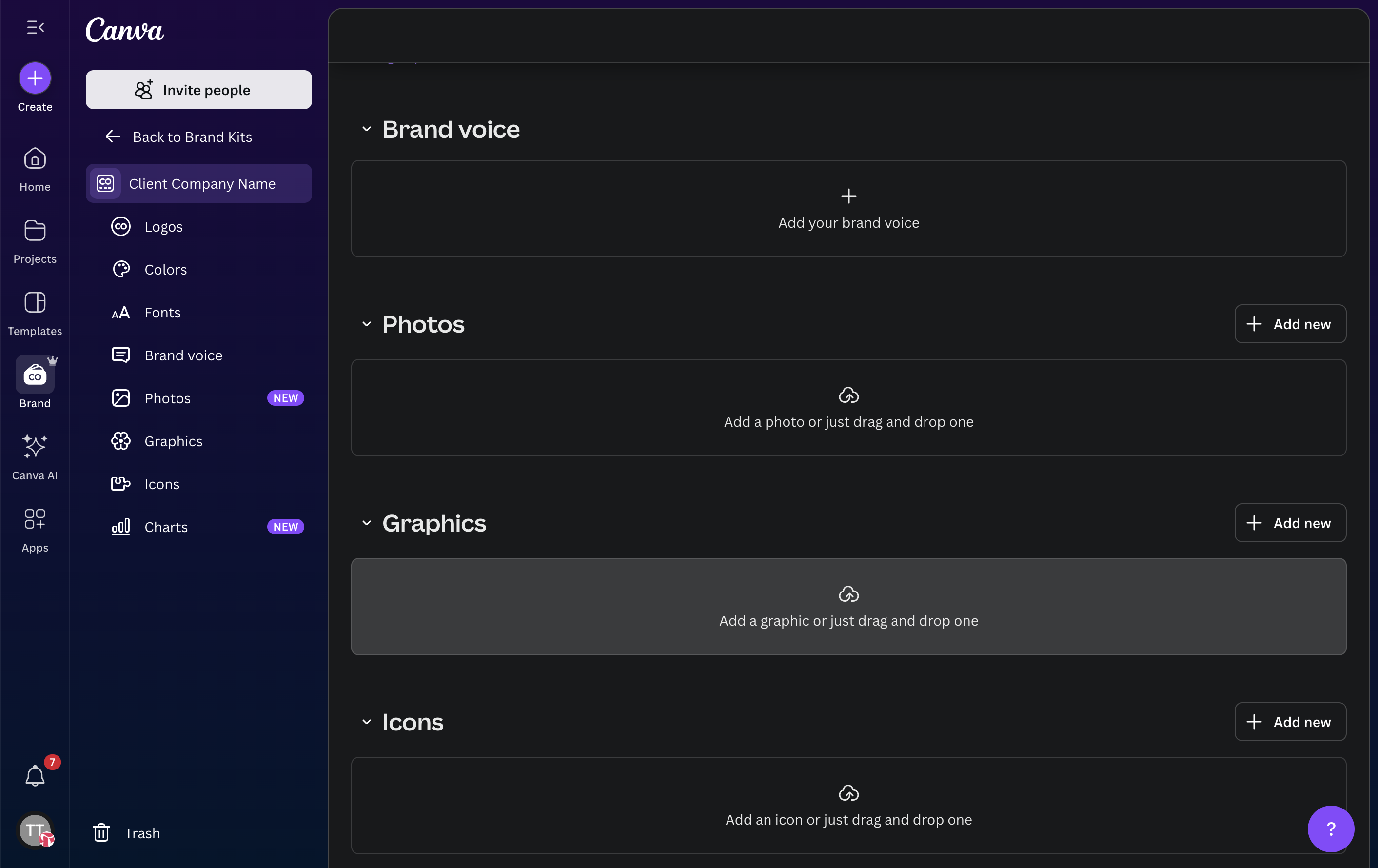Click Add new next to Photos
This screenshot has height=868, width=1378.
click(1290, 324)
